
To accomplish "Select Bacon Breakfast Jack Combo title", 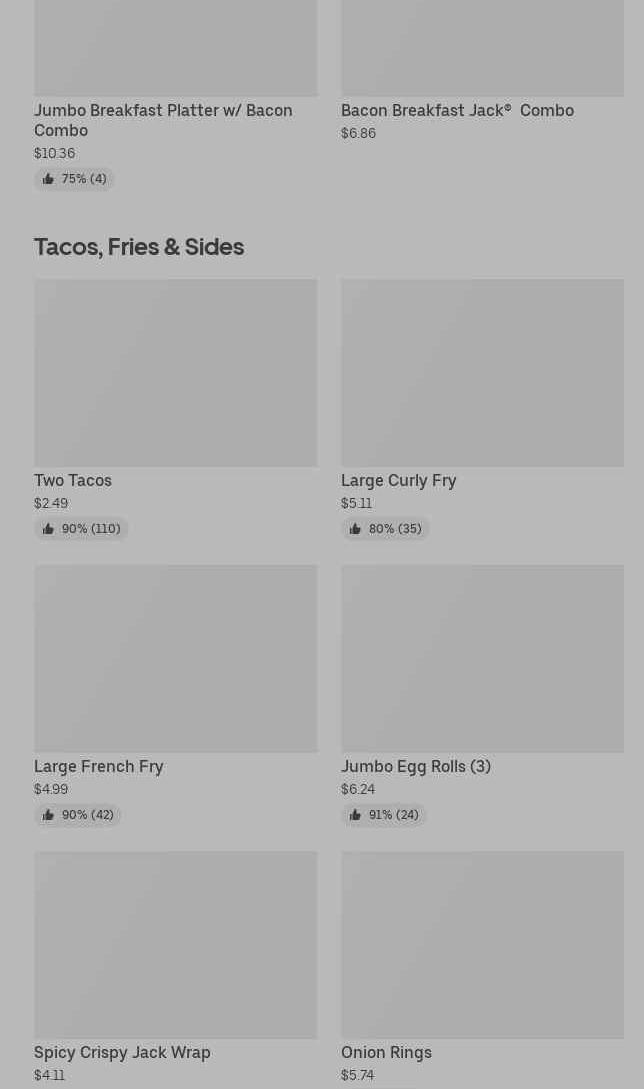I will pos(457,110).
